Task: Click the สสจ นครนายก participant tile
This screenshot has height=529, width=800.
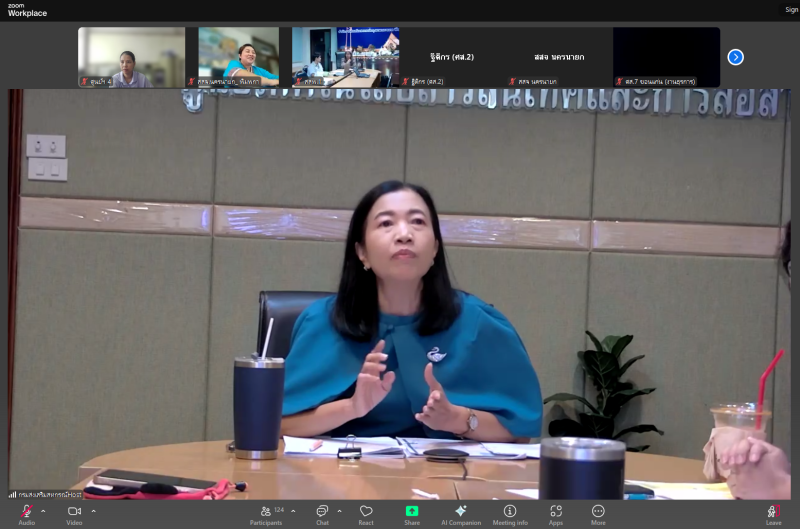Action: [x=559, y=57]
